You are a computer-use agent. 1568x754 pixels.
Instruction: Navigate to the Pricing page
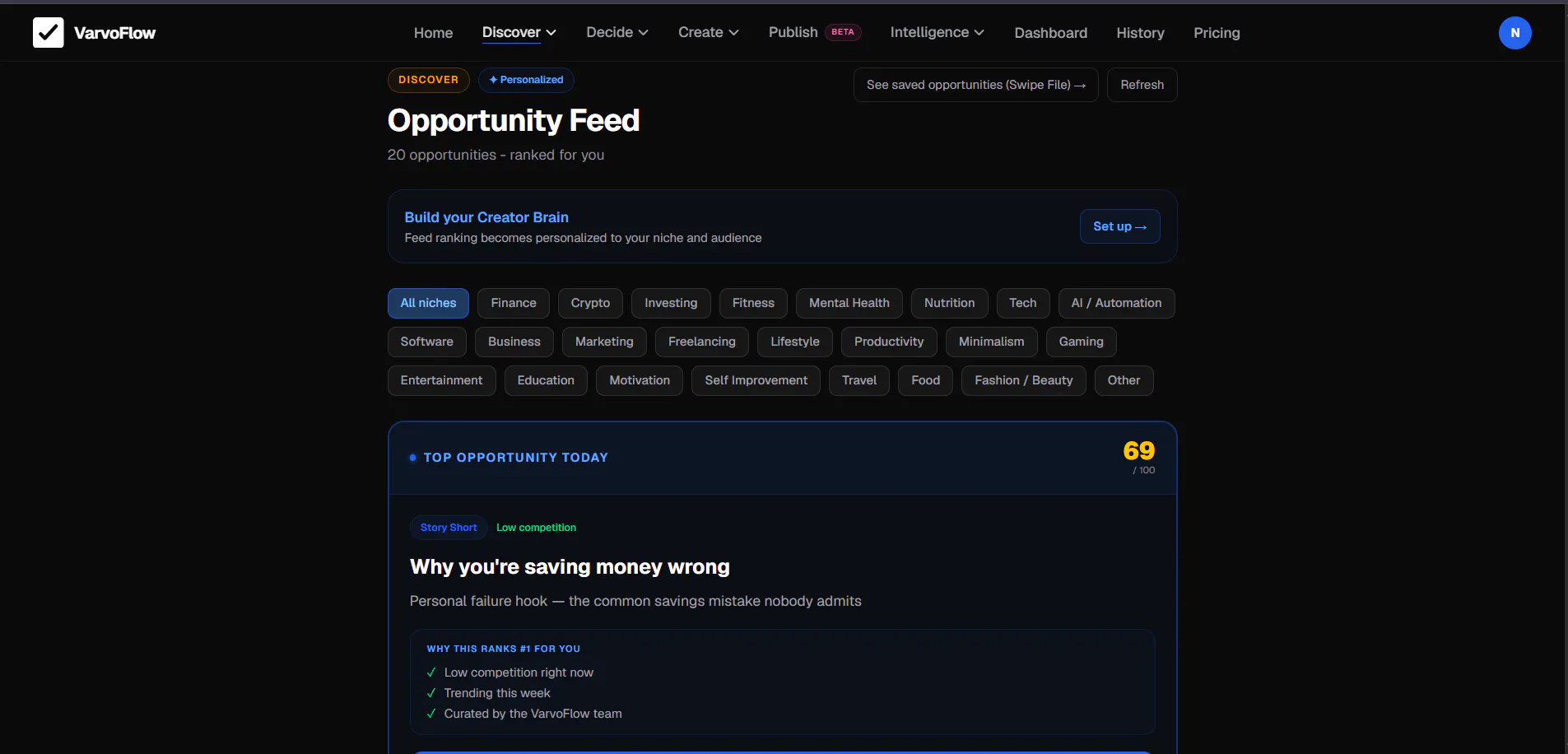click(1217, 33)
